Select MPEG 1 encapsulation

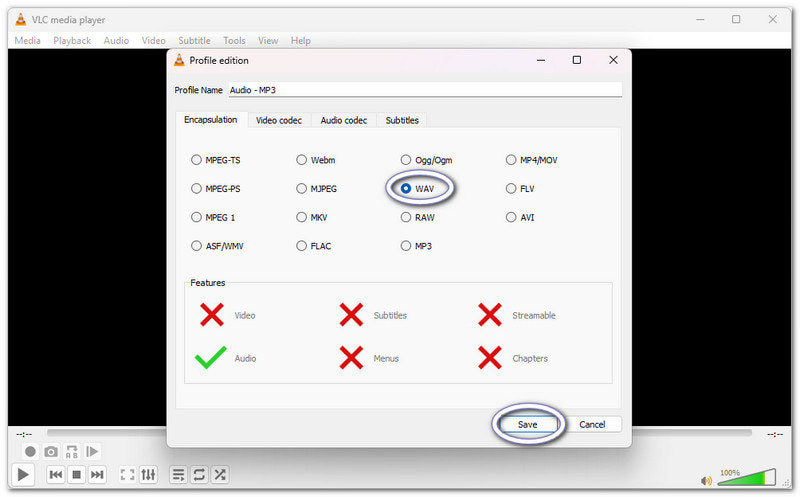click(213, 217)
